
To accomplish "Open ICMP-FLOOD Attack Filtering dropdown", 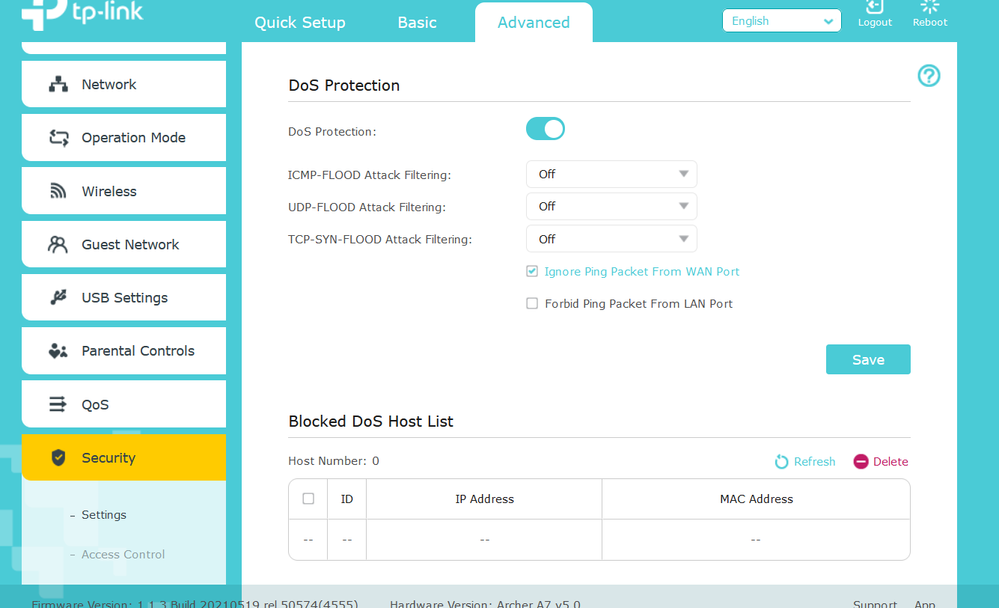I will tap(611, 174).
